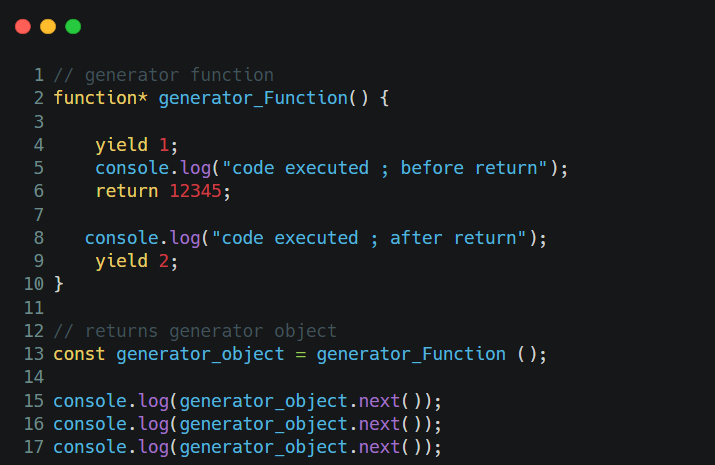Click line number 3
This screenshot has width=715, height=465.
tap(39, 122)
